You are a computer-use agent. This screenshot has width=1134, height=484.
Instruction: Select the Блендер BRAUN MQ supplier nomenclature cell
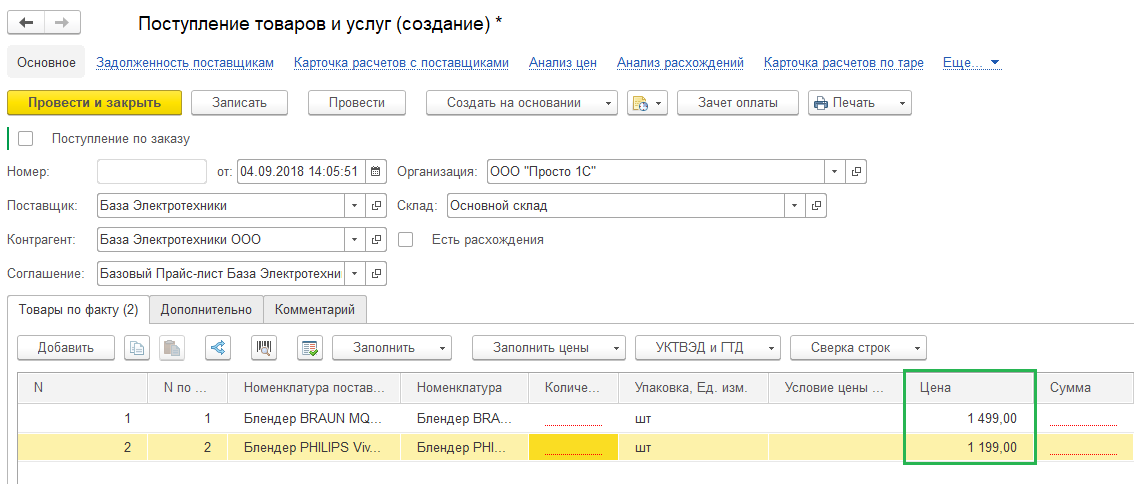(313, 418)
